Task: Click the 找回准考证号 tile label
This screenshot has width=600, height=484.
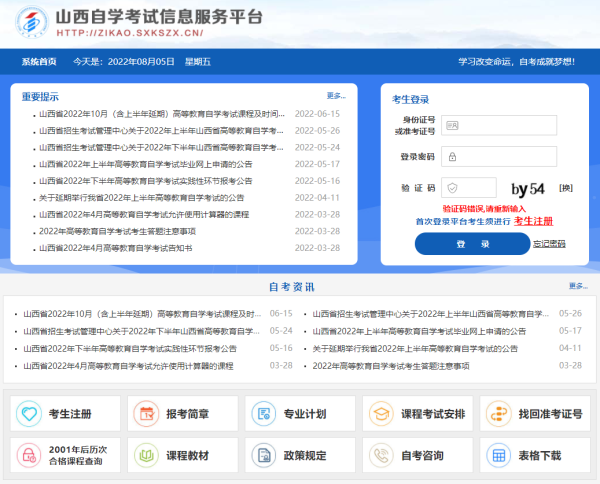Action: click(551, 414)
